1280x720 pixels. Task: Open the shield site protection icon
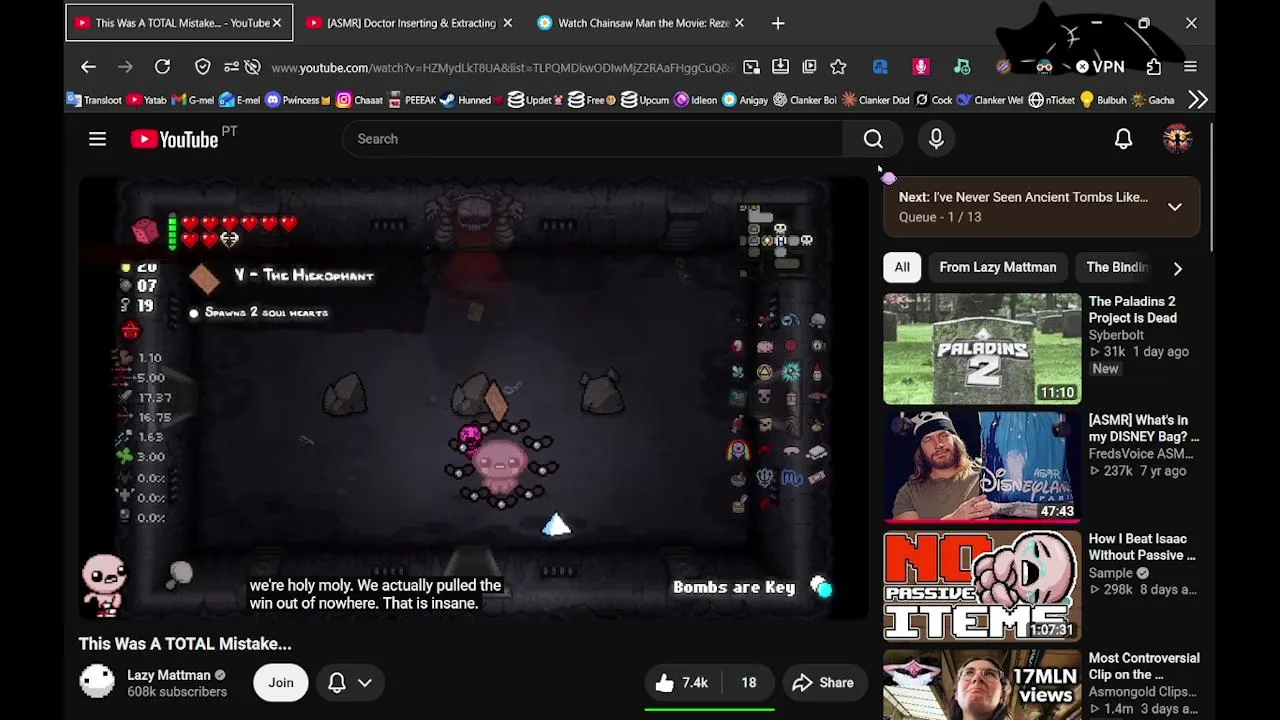pyautogui.click(x=203, y=67)
